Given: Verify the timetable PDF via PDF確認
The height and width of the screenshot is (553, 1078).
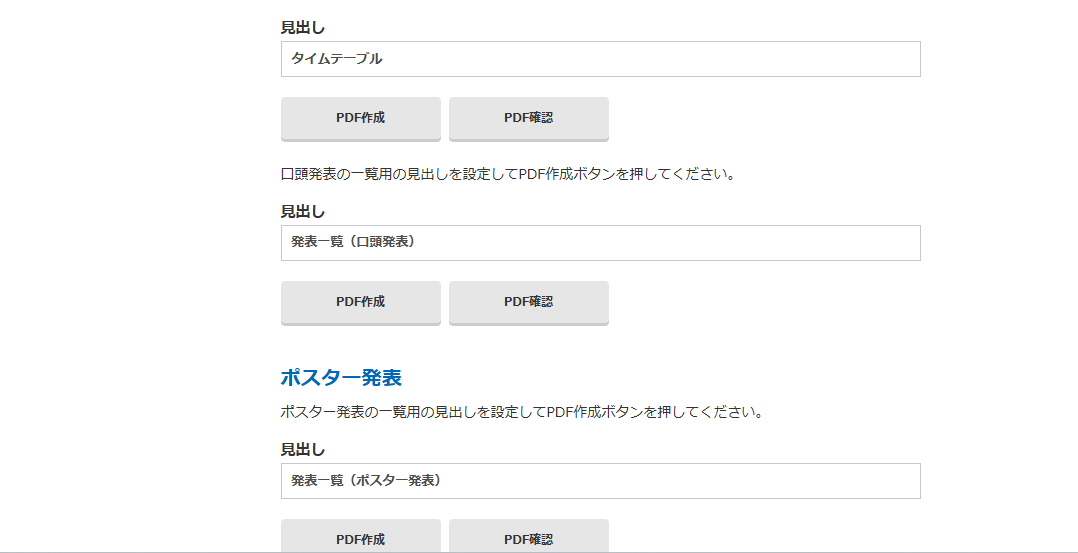Looking at the screenshot, I should click(529, 118).
